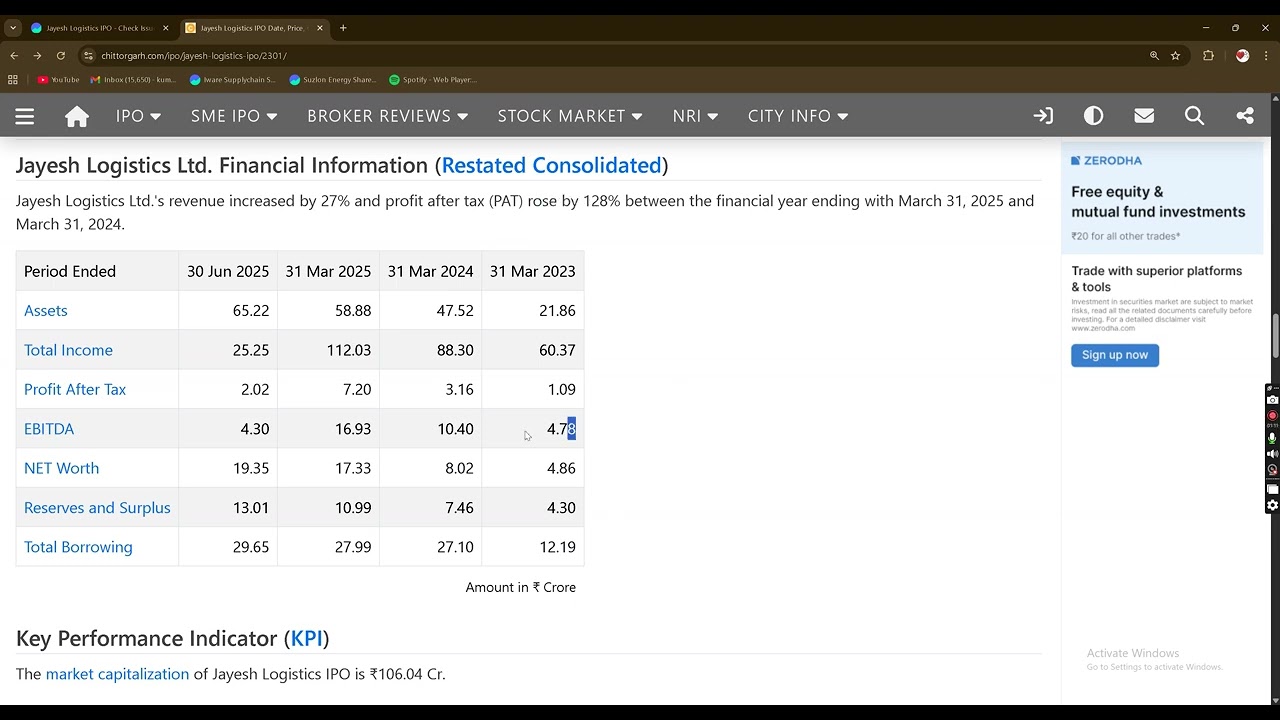1280x720 pixels.
Task: Expand the SME IPO dropdown menu
Action: 234,116
